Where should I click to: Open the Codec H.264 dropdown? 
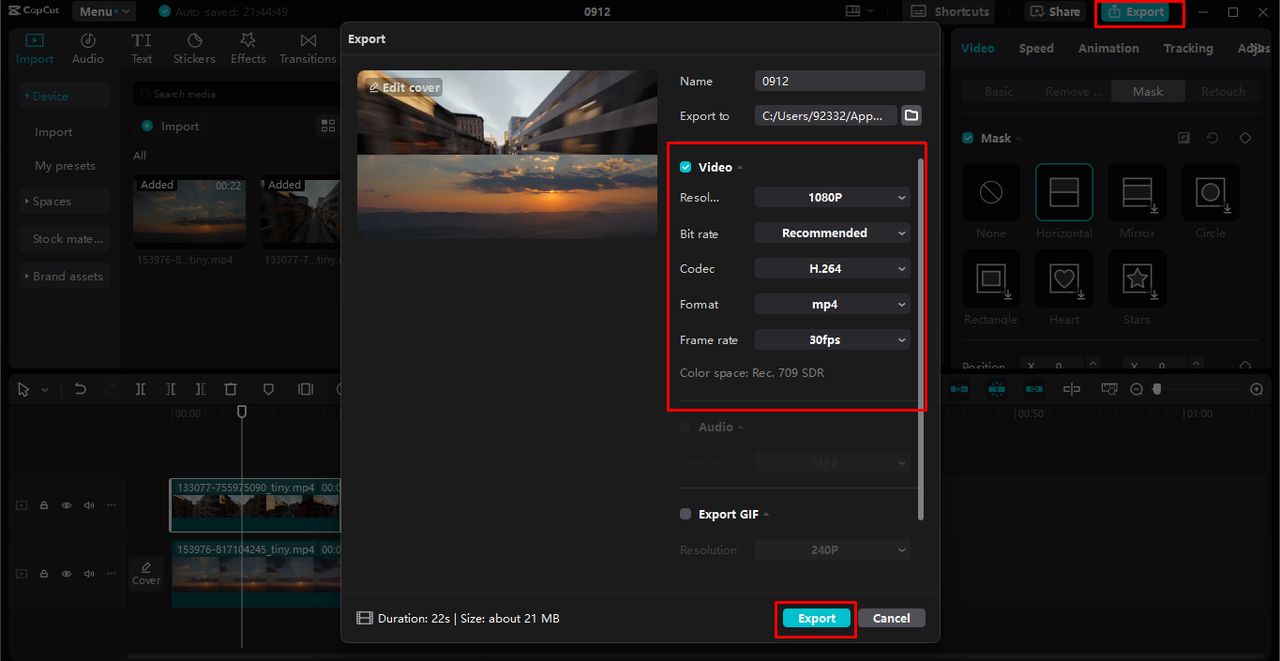coord(832,268)
